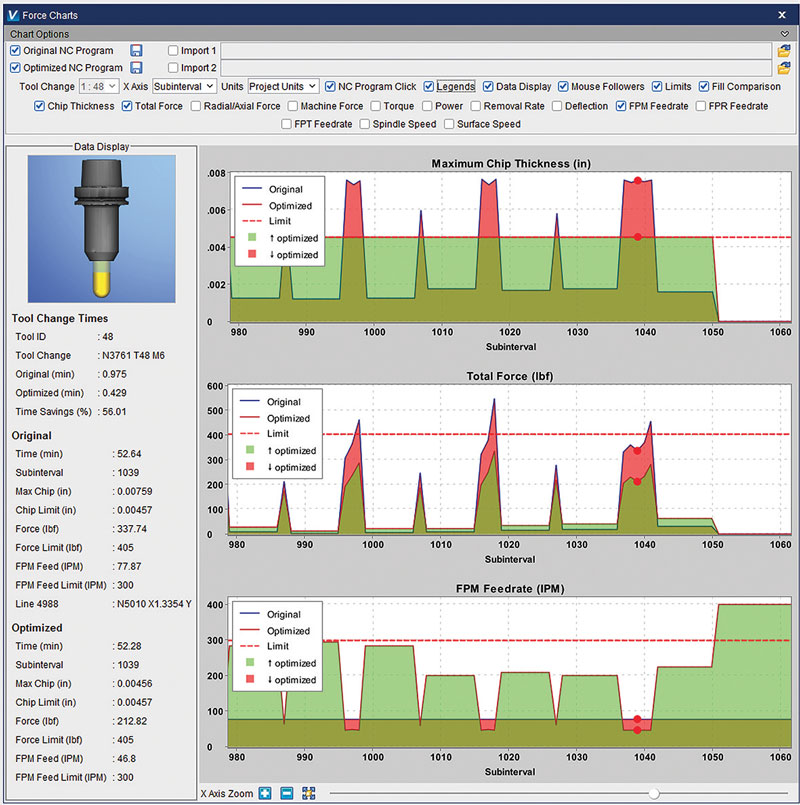
Task: Show the Machine Force chart
Action: point(293,106)
